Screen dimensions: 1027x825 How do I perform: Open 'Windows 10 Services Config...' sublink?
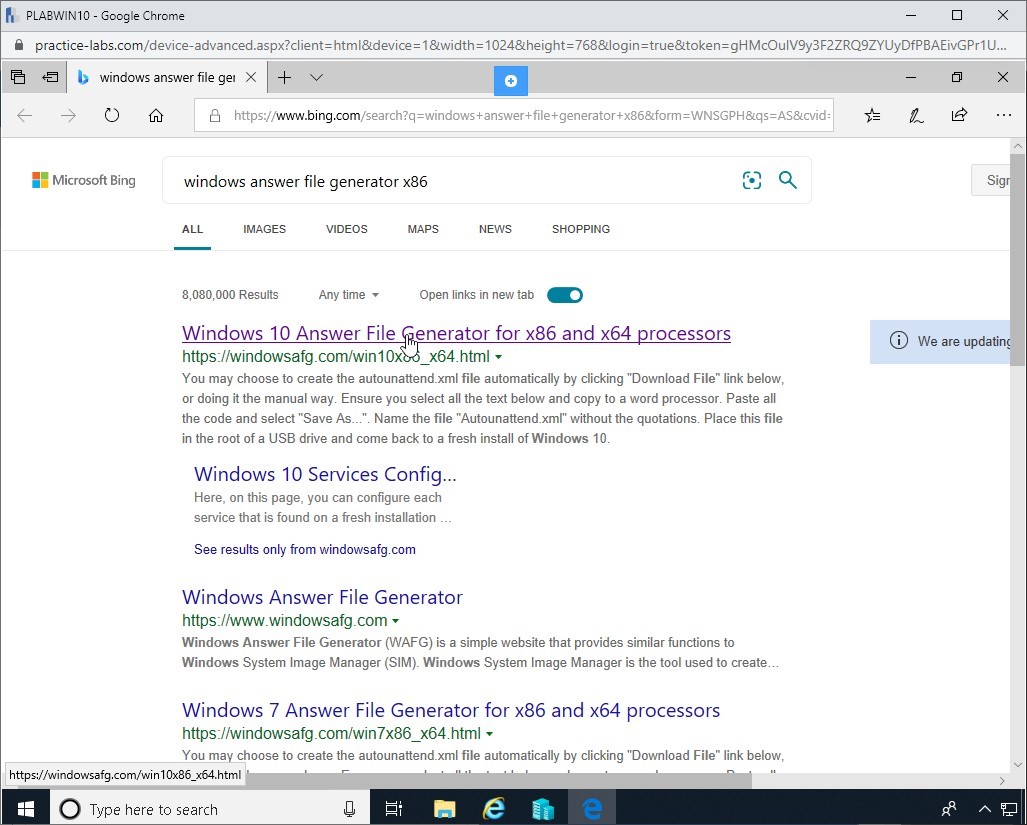point(325,474)
